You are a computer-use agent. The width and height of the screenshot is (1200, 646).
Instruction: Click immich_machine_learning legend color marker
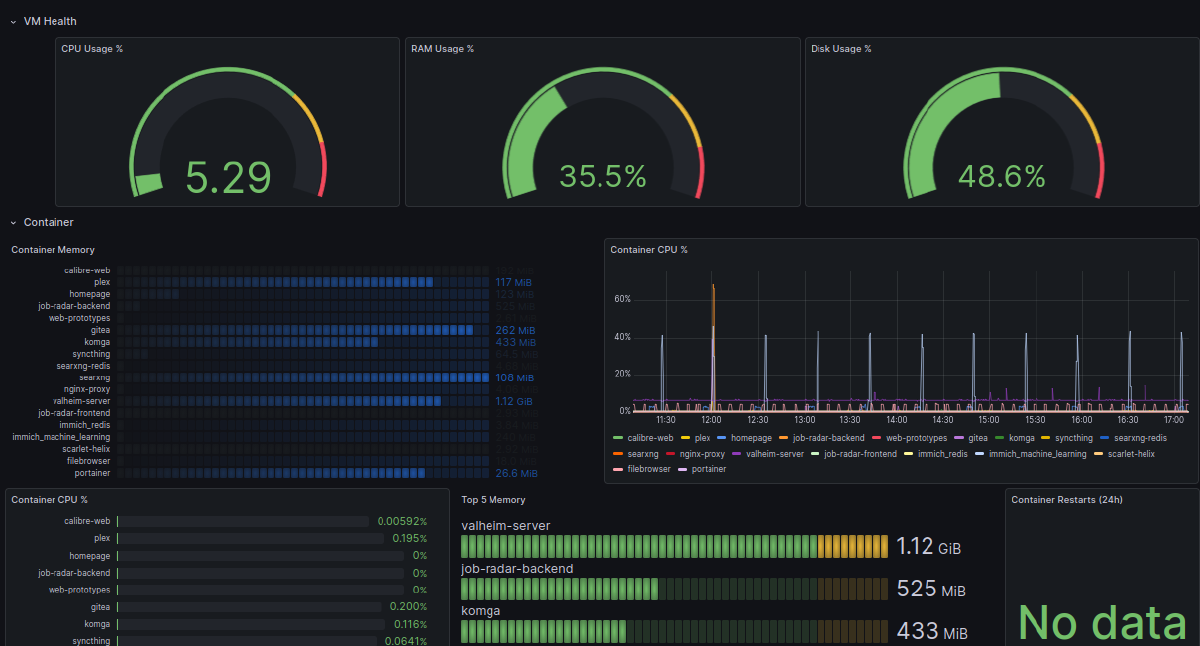tap(981, 454)
